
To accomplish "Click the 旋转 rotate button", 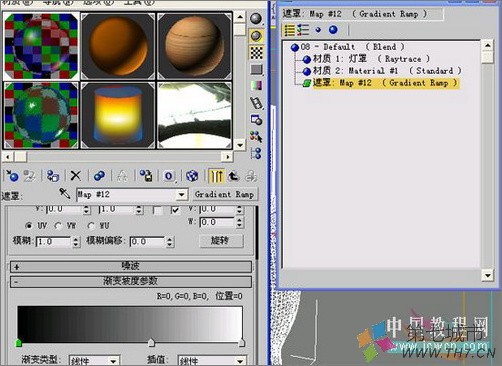I will point(221,240).
